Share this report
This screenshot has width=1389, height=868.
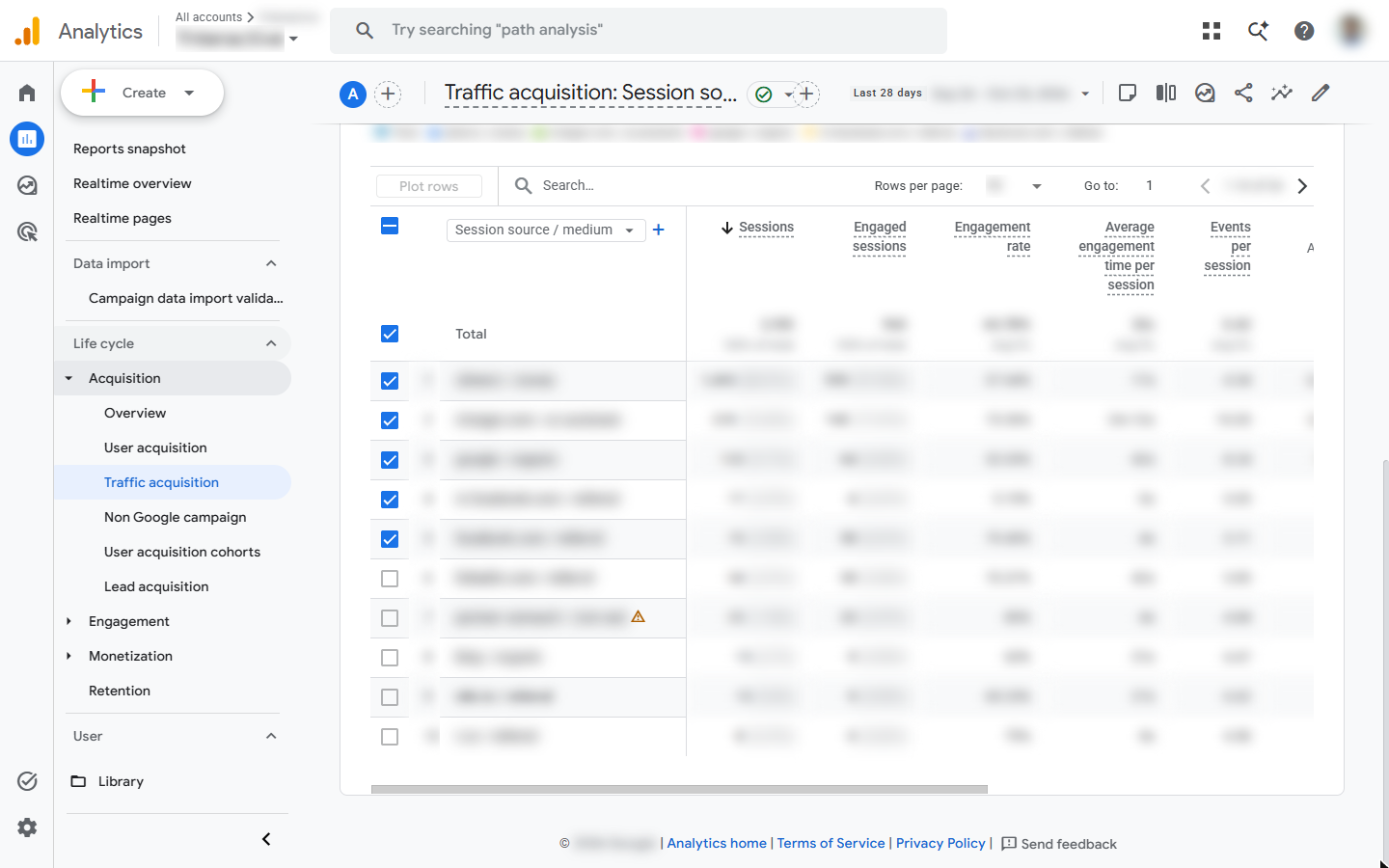coord(1244,93)
